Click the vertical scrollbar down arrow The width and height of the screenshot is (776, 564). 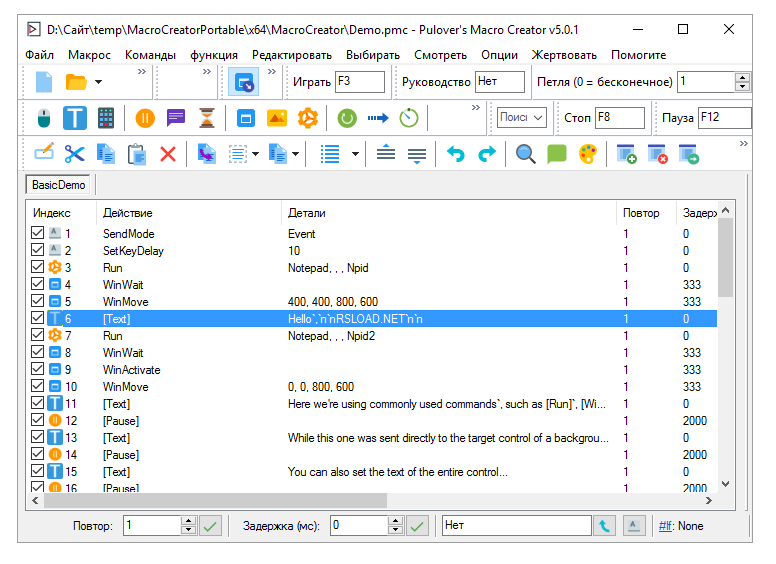(x=726, y=484)
